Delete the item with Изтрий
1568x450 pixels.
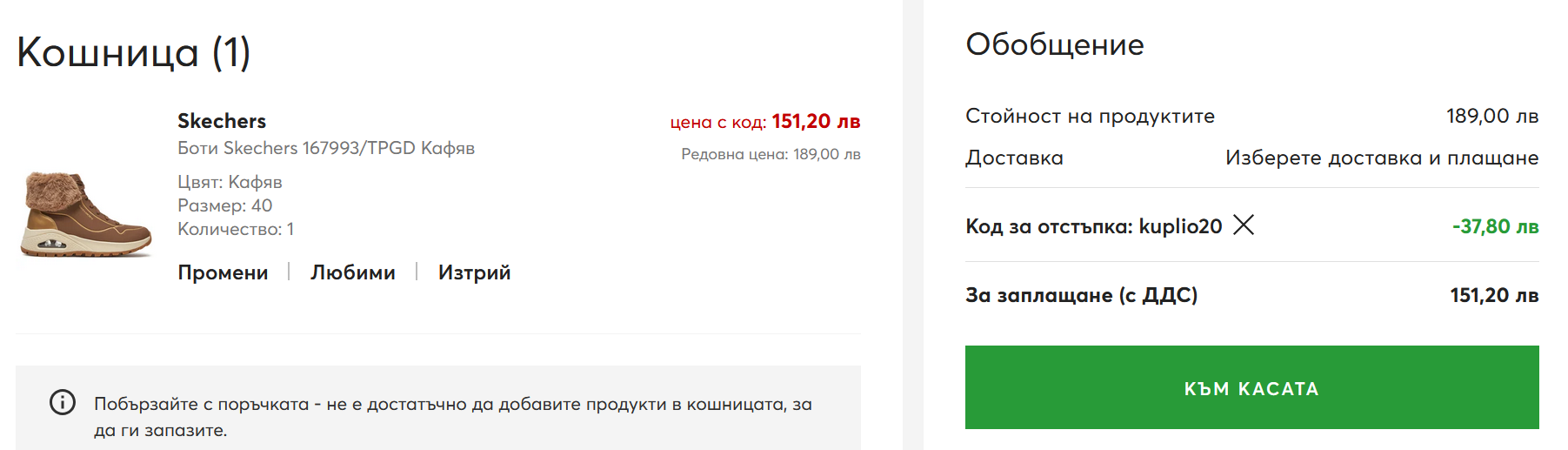click(x=474, y=272)
